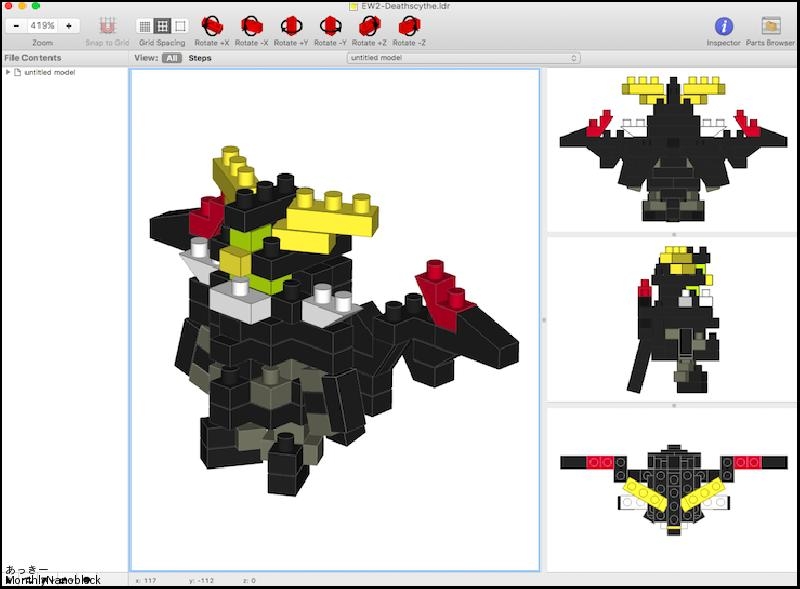
Task: Switch view to Steps
Action: [200, 58]
